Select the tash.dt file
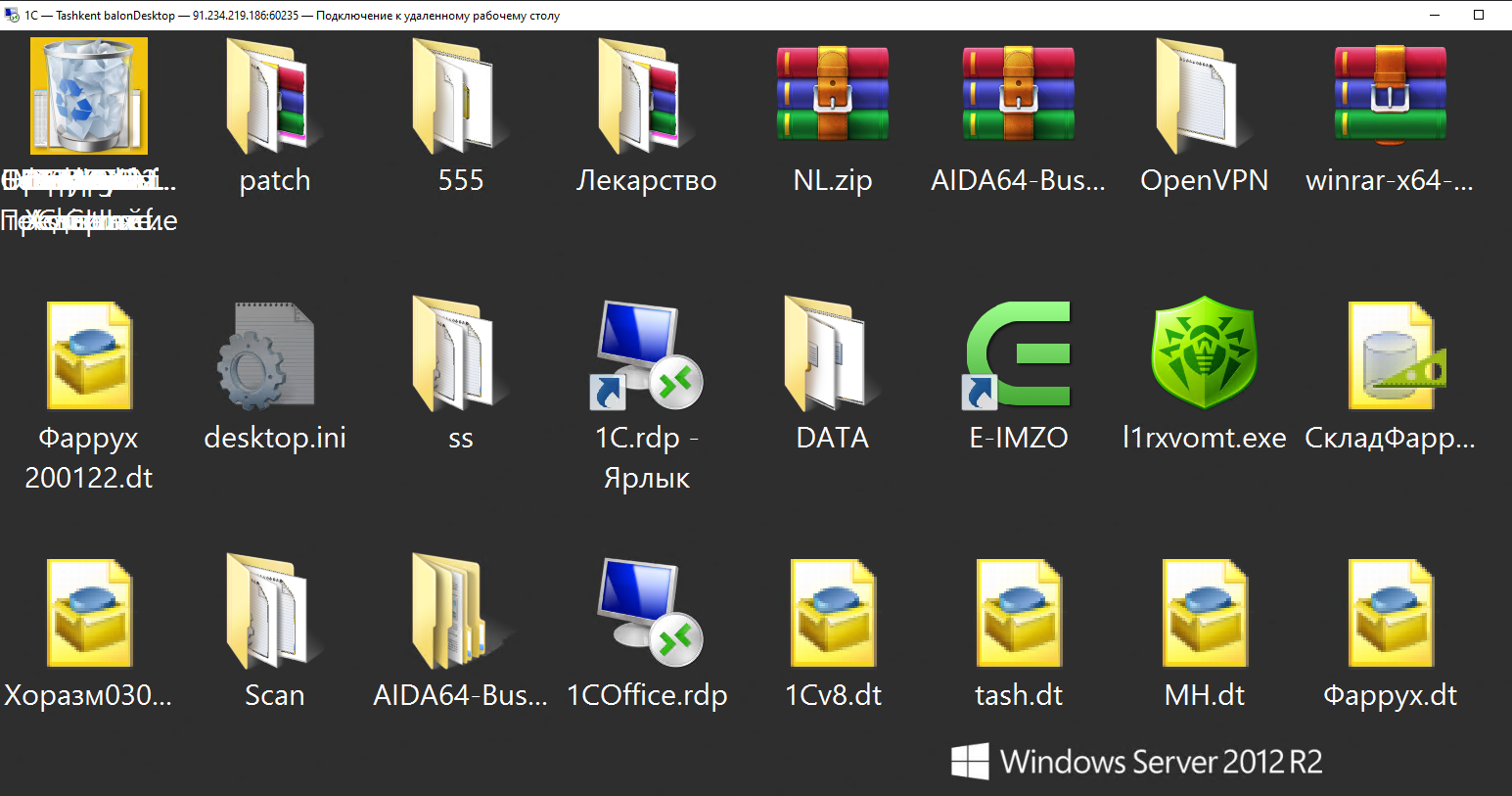The width and height of the screenshot is (1512, 796). pos(1019,613)
